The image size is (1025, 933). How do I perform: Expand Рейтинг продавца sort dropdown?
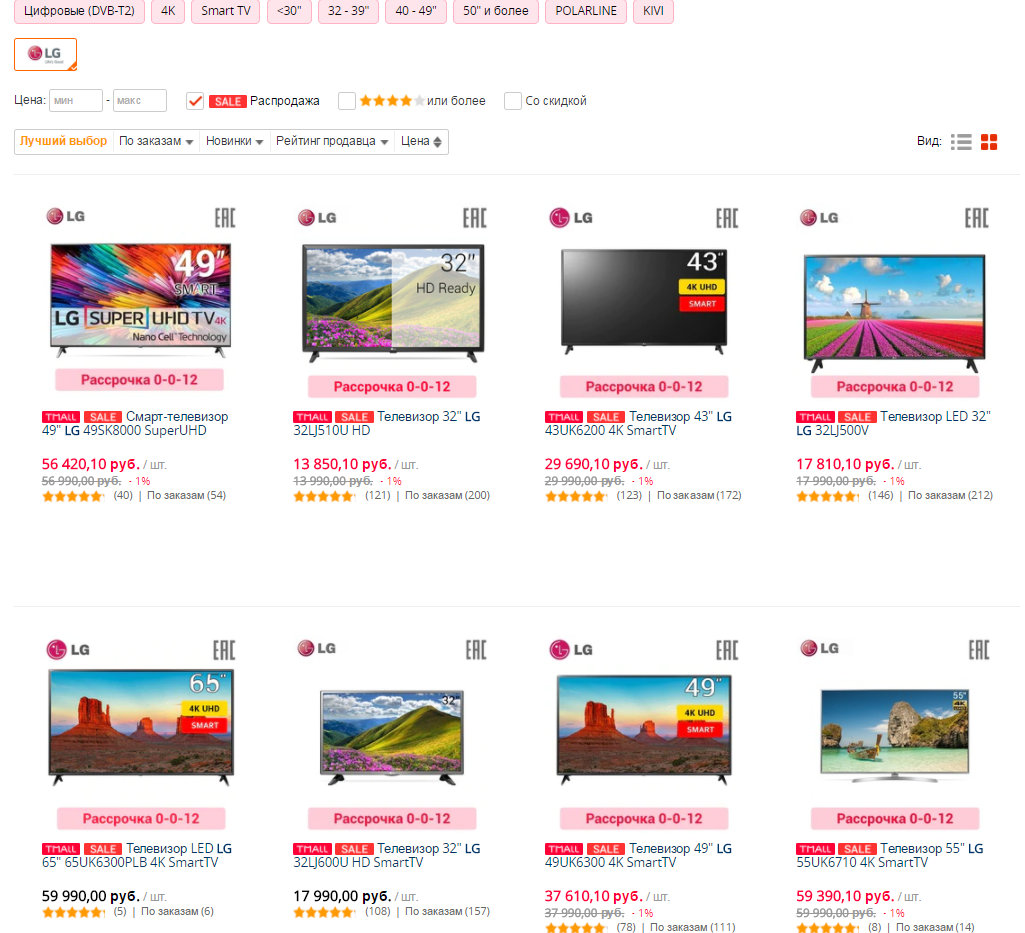click(x=332, y=142)
